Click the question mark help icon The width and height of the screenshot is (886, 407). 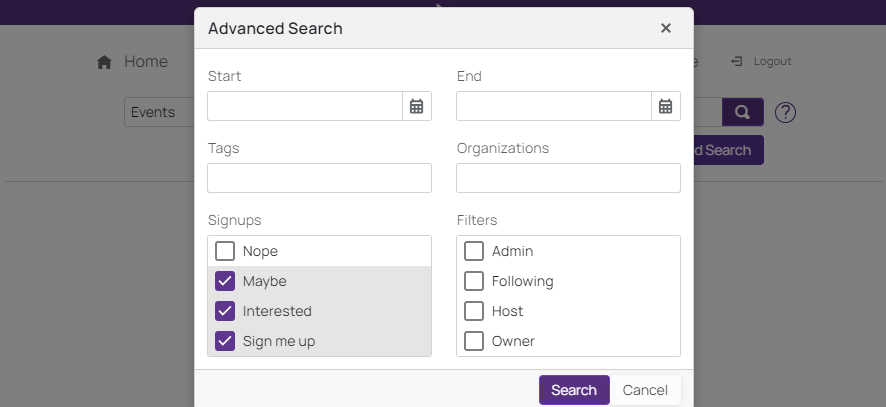tap(785, 112)
